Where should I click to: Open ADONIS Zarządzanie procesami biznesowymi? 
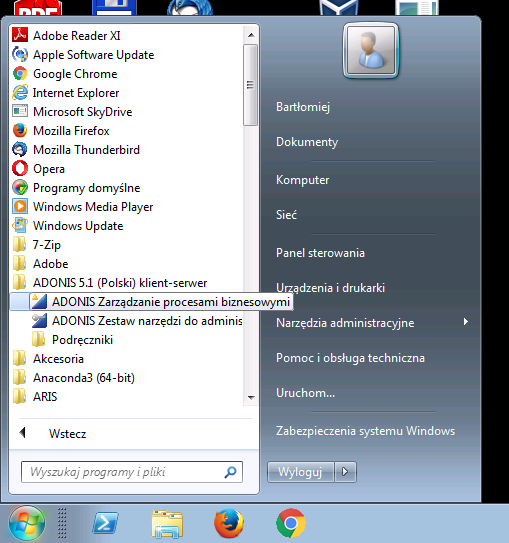tap(152, 302)
